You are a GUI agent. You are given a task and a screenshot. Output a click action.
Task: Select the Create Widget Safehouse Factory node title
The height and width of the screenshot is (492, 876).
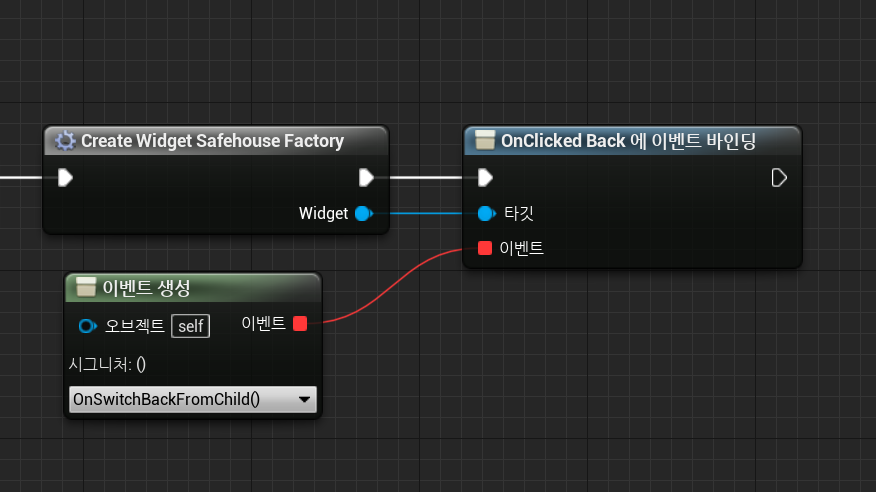coord(212,141)
